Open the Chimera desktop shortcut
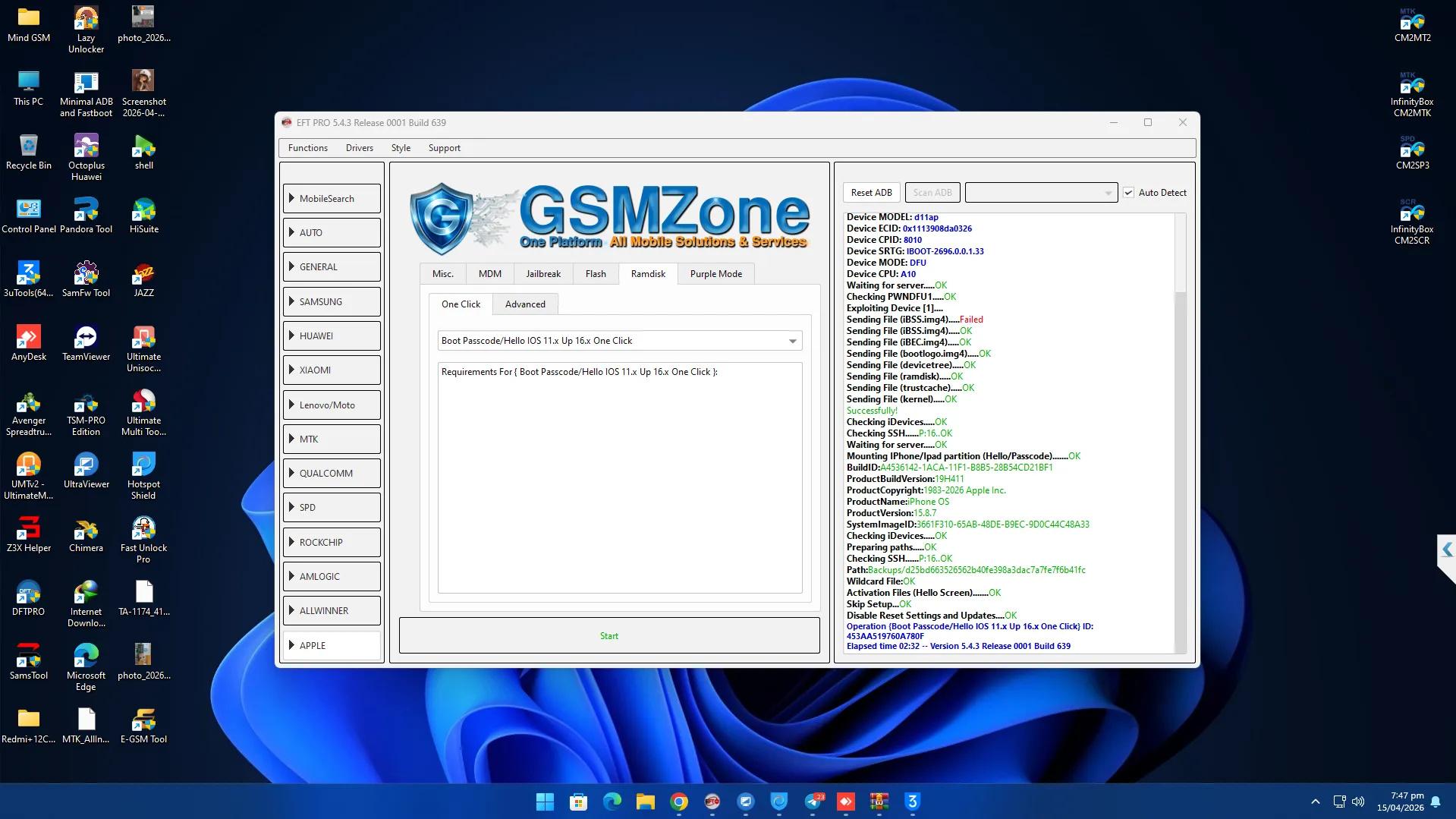Screen dimensions: 1456x819 tap(86, 529)
